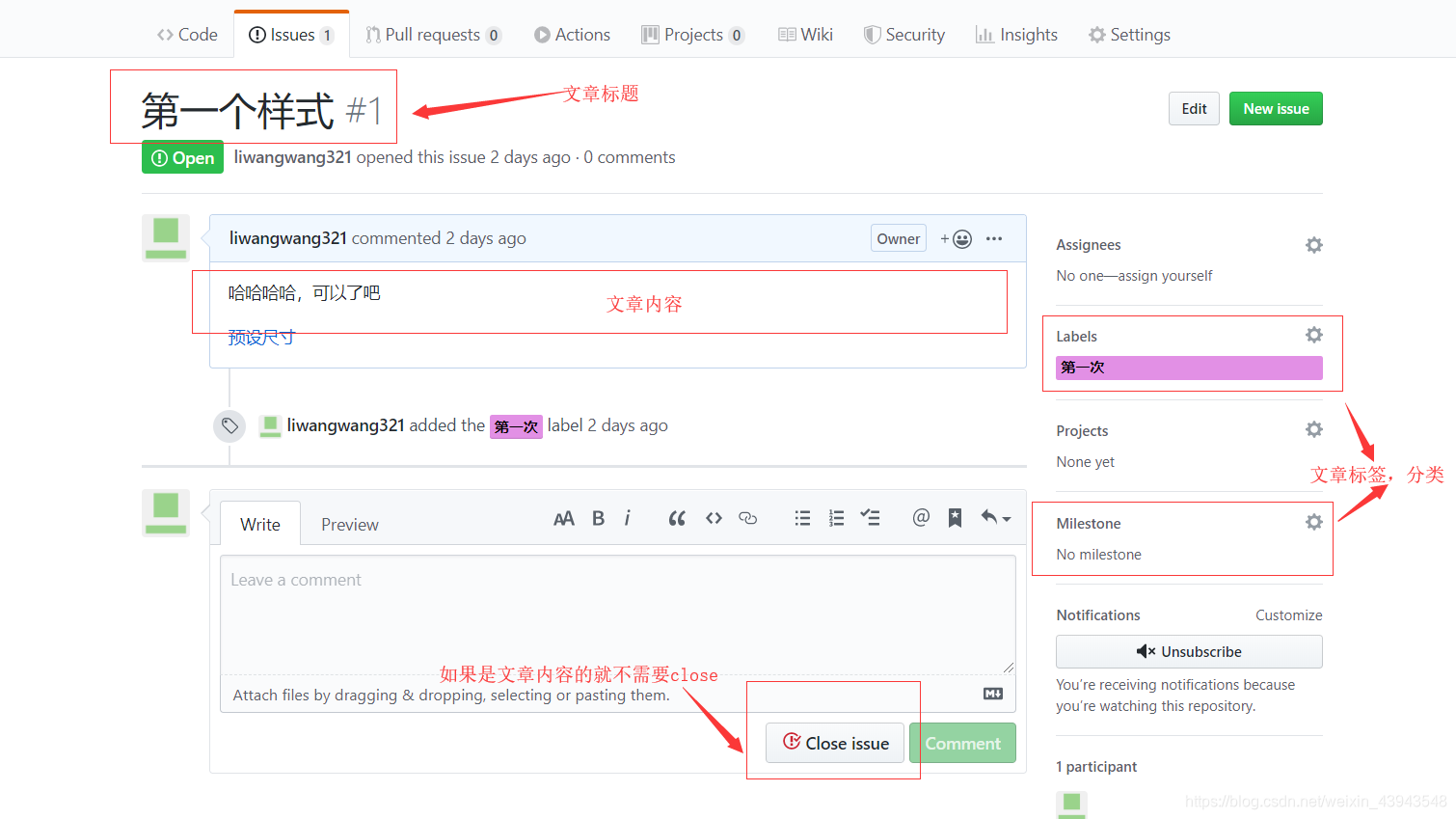
Task: Switch to the Issues tab
Action: pyautogui.click(x=291, y=35)
